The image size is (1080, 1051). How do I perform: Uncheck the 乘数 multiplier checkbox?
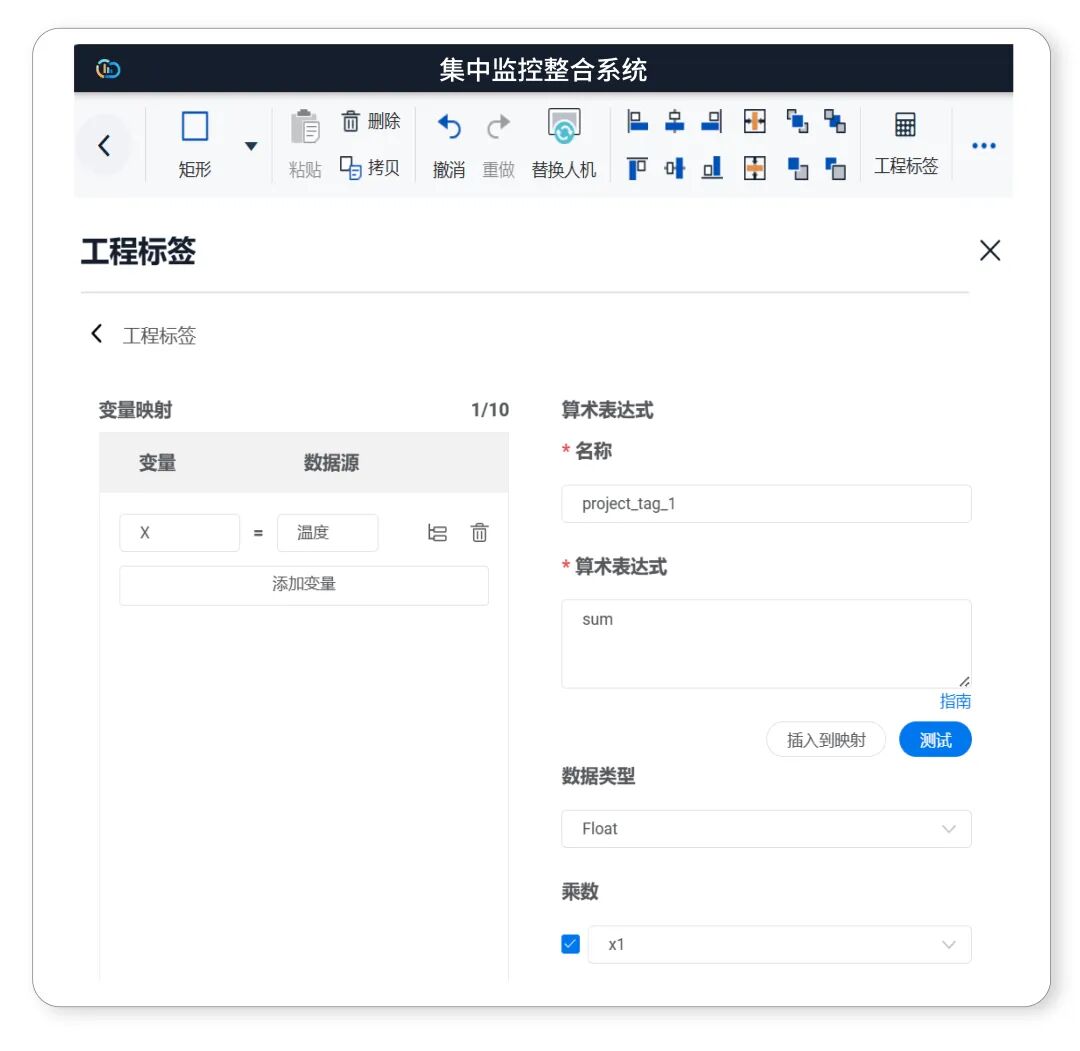click(x=571, y=944)
